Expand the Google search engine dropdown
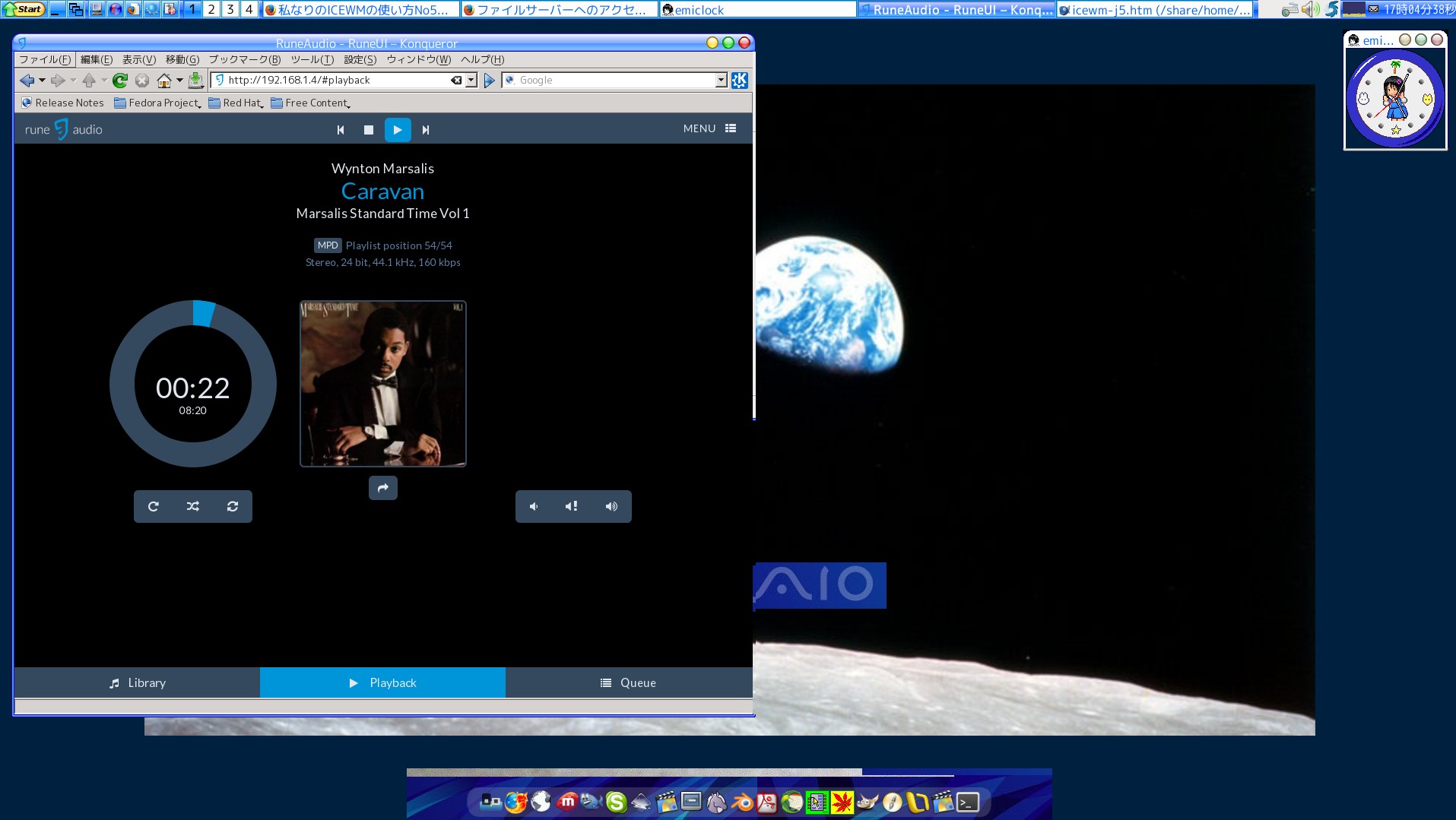The image size is (1456, 820). point(721,81)
